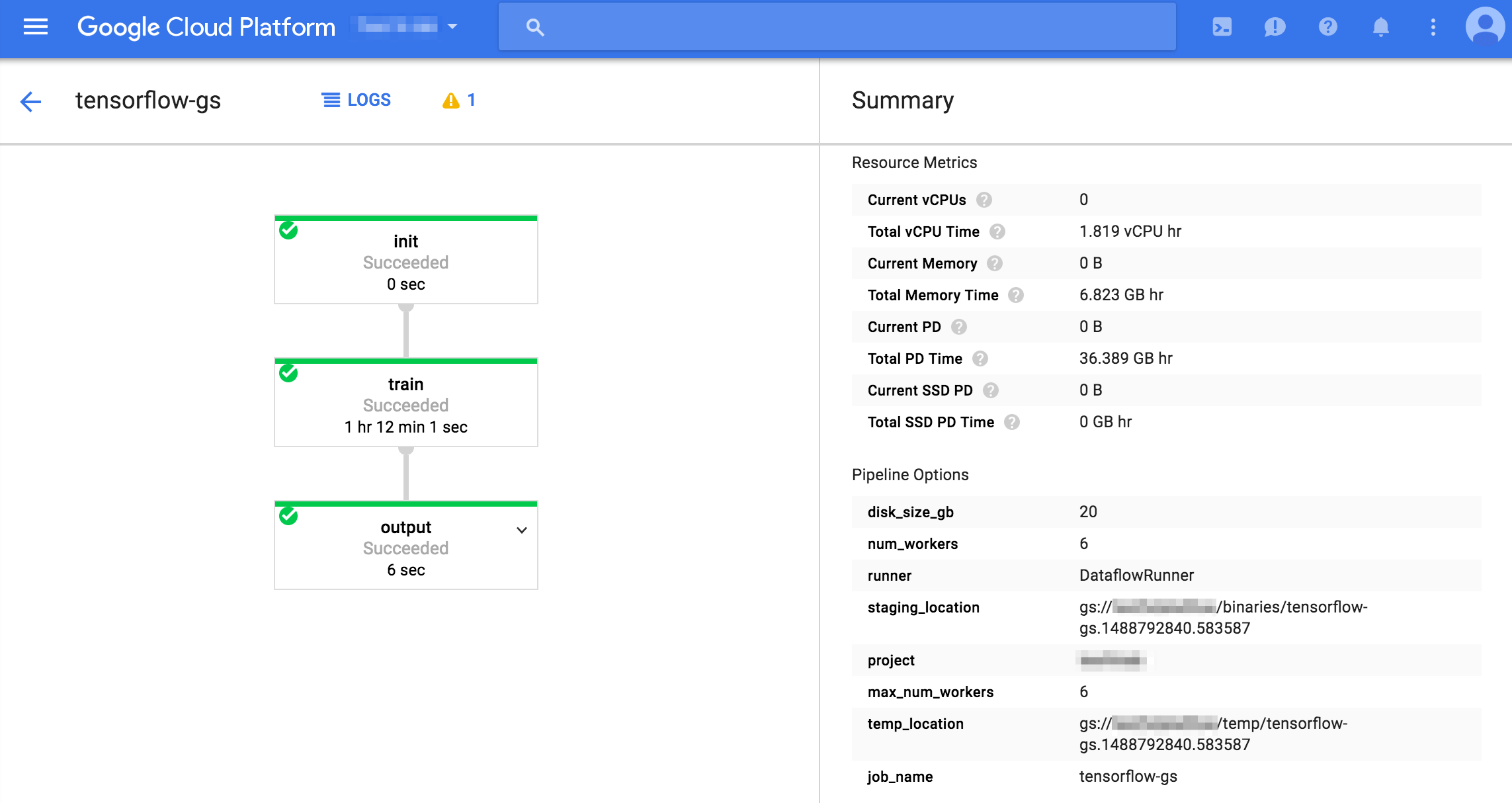Expand the output step chevron
Viewport: 1512px width, 803px height.
(x=522, y=530)
